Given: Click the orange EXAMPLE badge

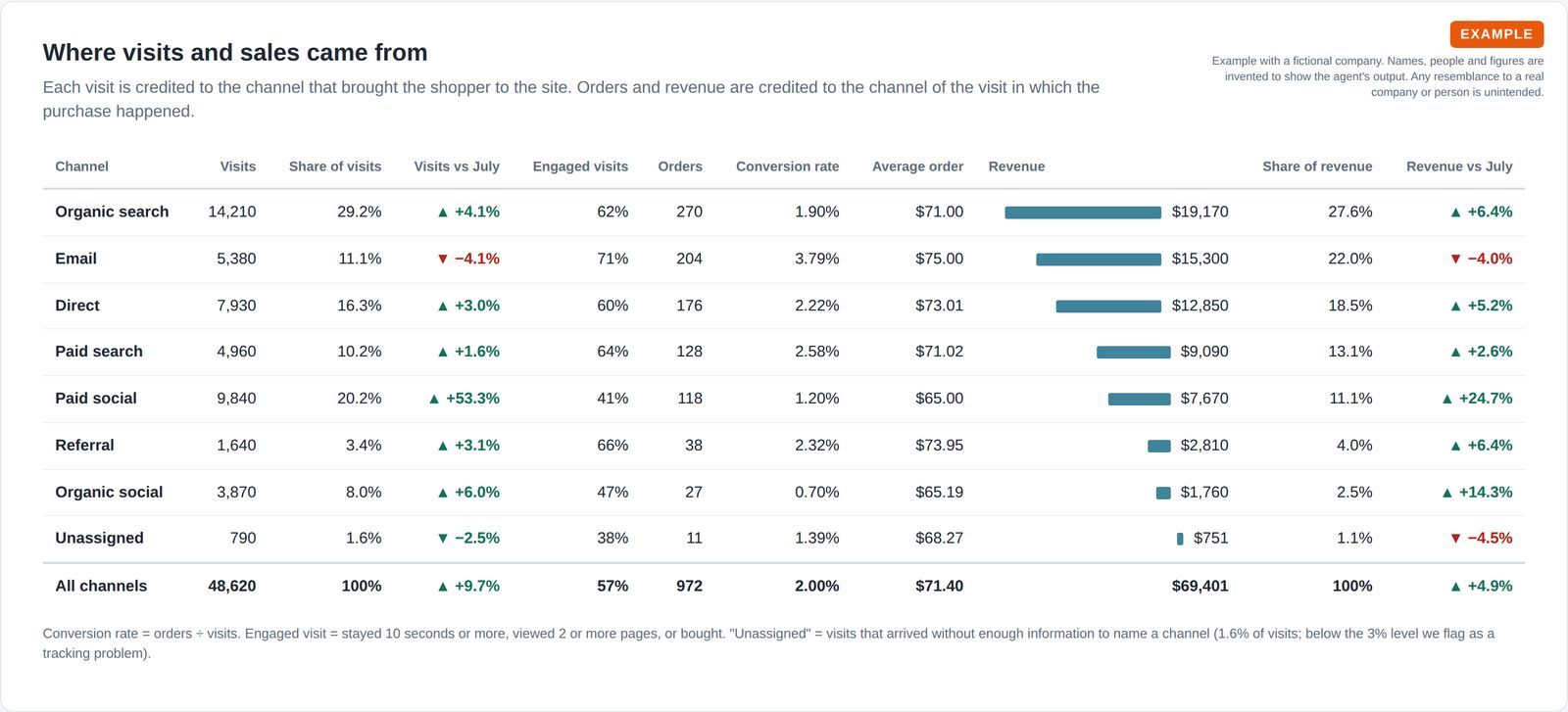Looking at the screenshot, I should [x=1496, y=34].
